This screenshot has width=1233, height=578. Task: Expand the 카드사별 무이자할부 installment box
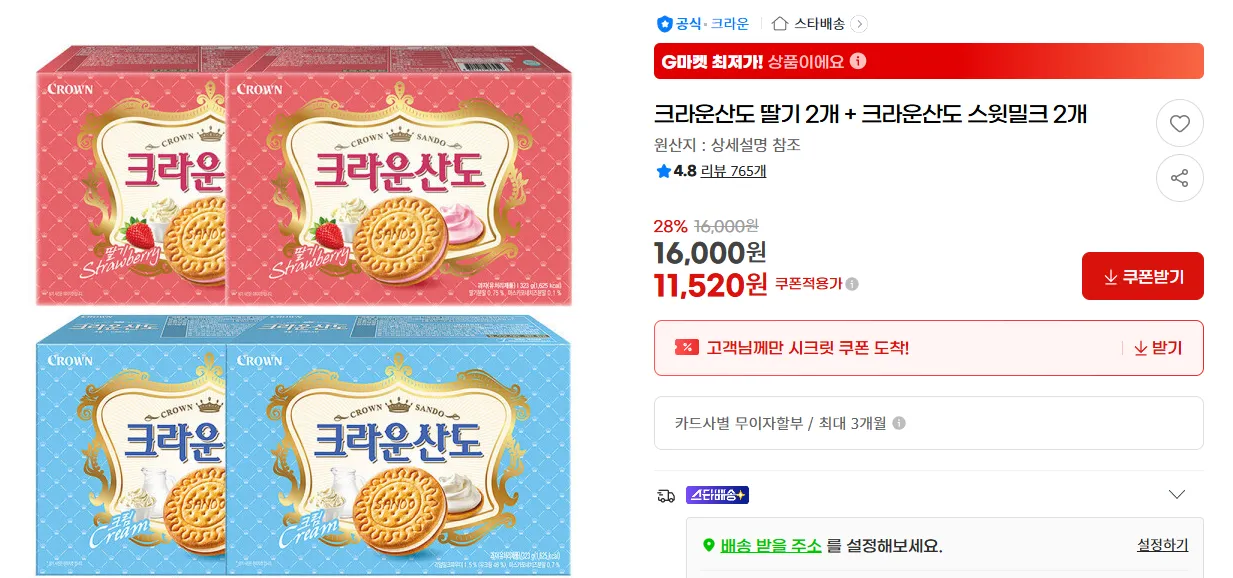(x=928, y=423)
